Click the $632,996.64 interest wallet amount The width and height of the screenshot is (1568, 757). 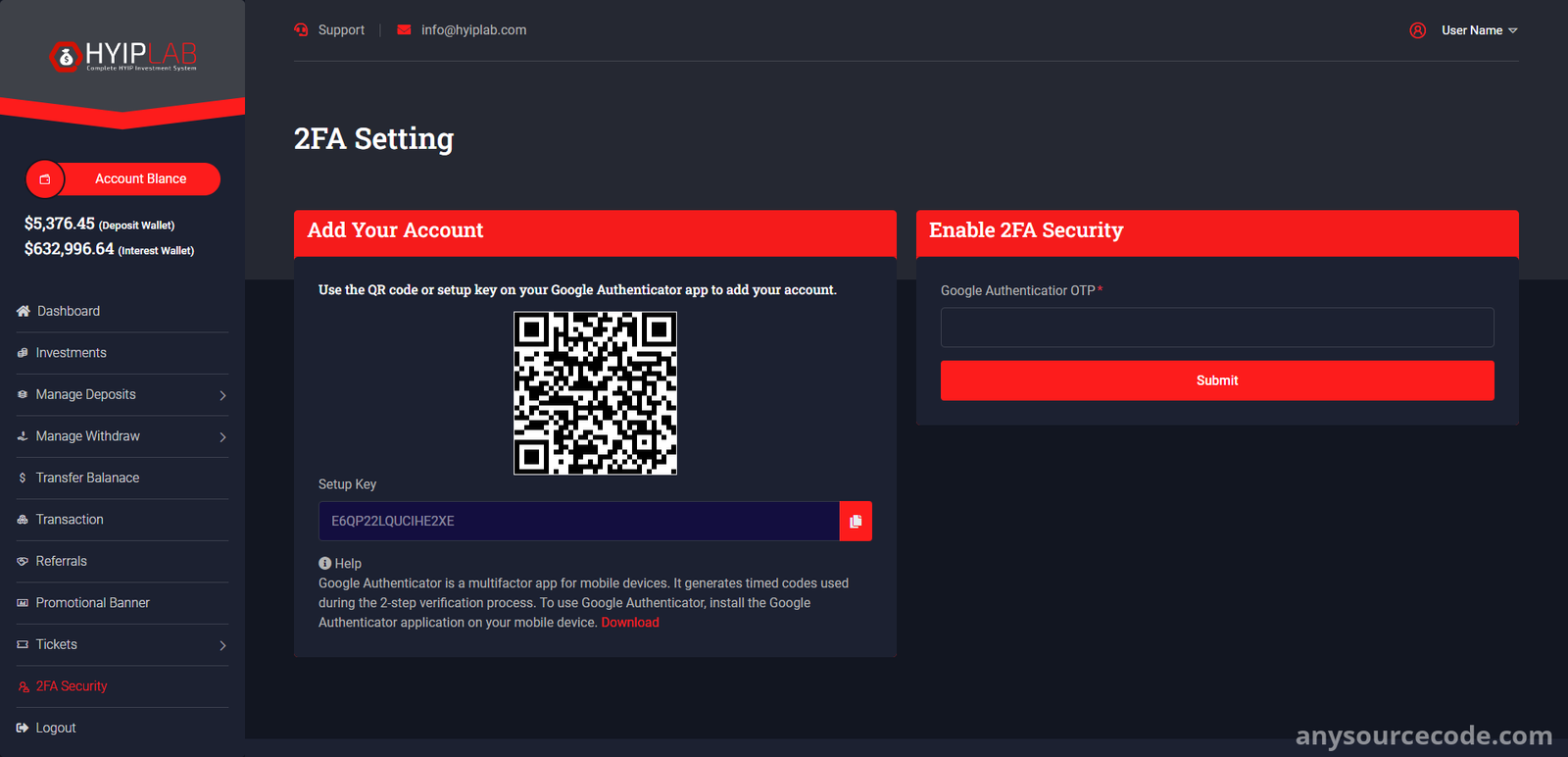(70, 249)
